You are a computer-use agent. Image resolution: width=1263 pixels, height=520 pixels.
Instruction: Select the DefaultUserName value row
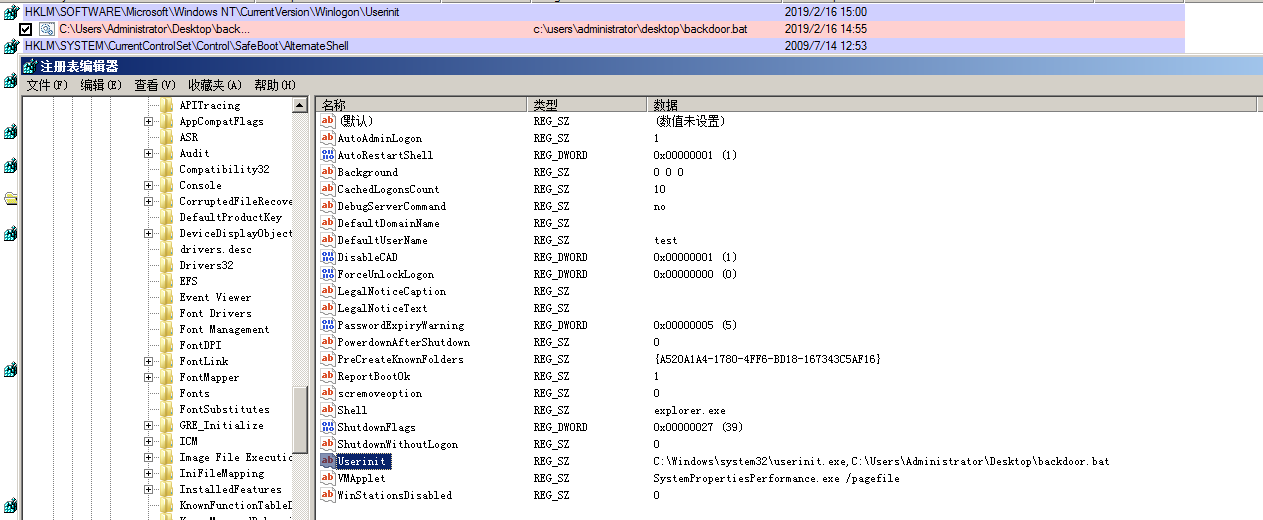(x=788, y=240)
